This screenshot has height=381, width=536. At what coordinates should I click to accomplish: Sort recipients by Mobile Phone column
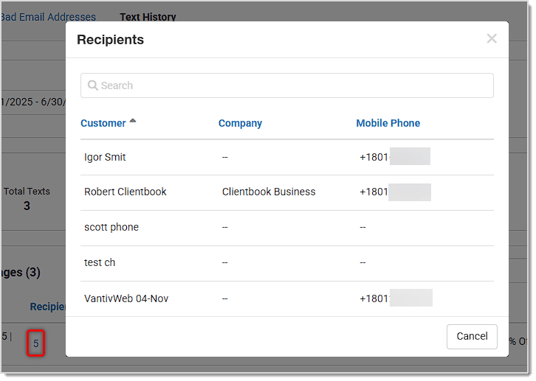coord(390,124)
